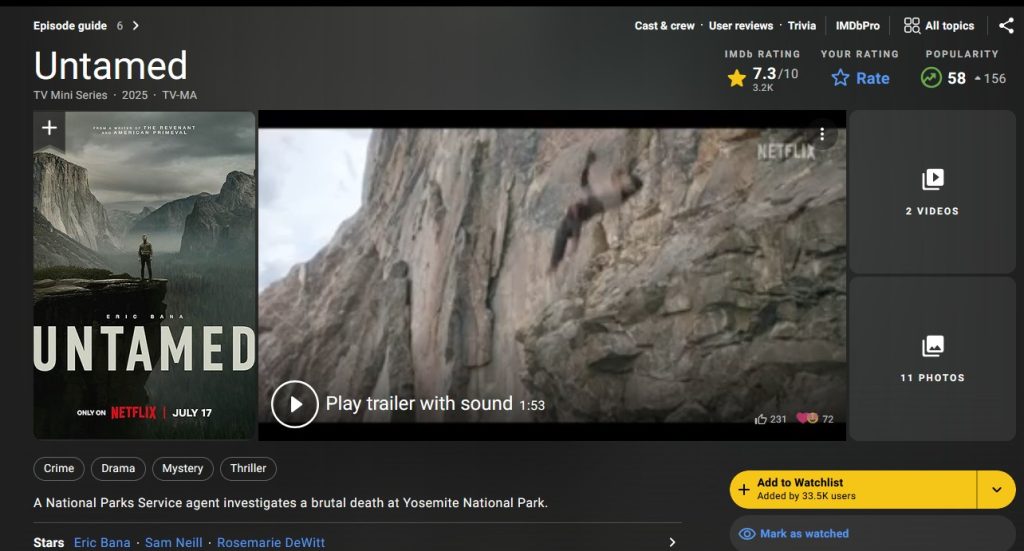Screen dimensions: 1024x551
Task: Open User reviews page
Action: [741, 25]
